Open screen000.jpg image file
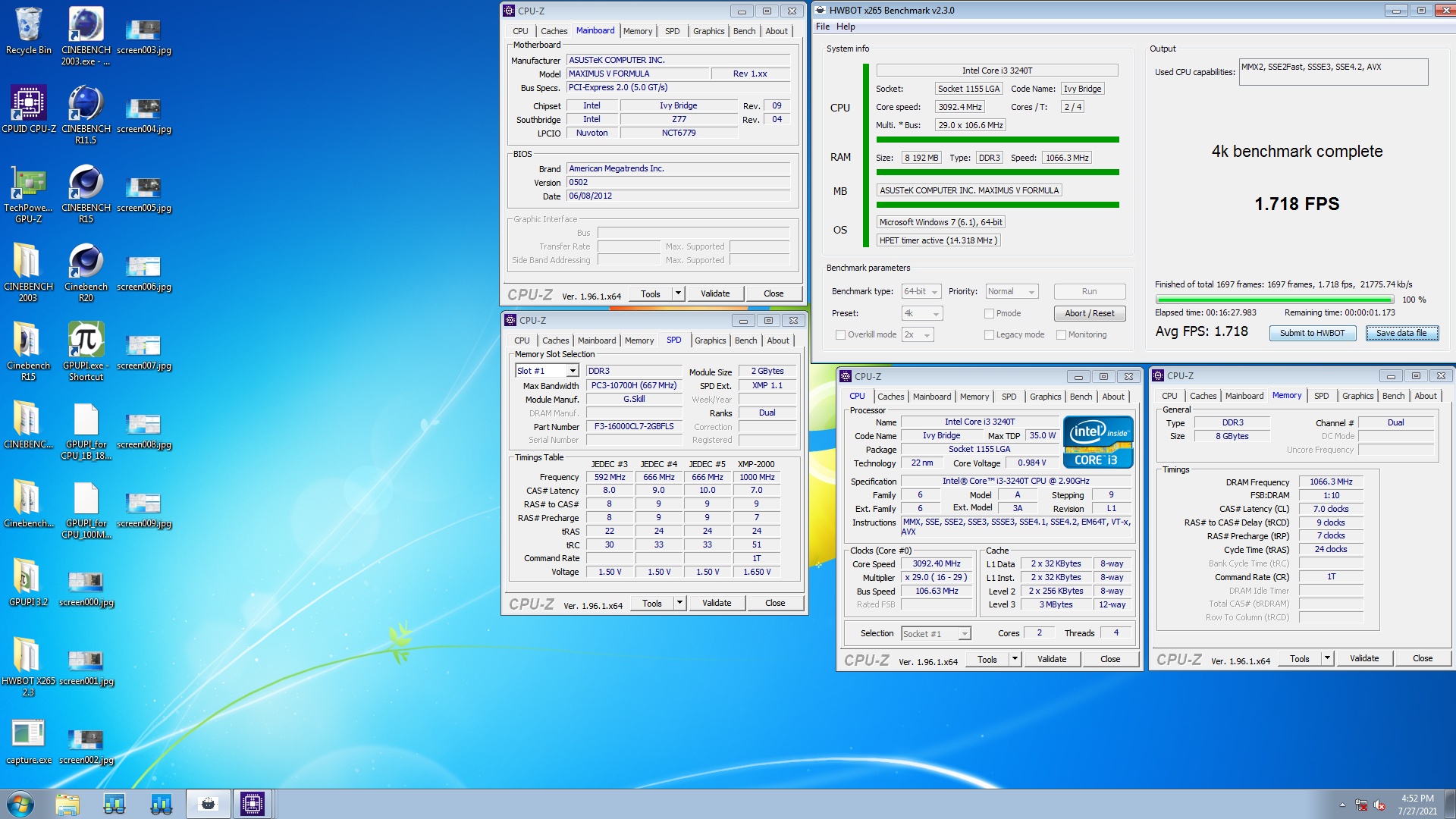 tap(86, 588)
